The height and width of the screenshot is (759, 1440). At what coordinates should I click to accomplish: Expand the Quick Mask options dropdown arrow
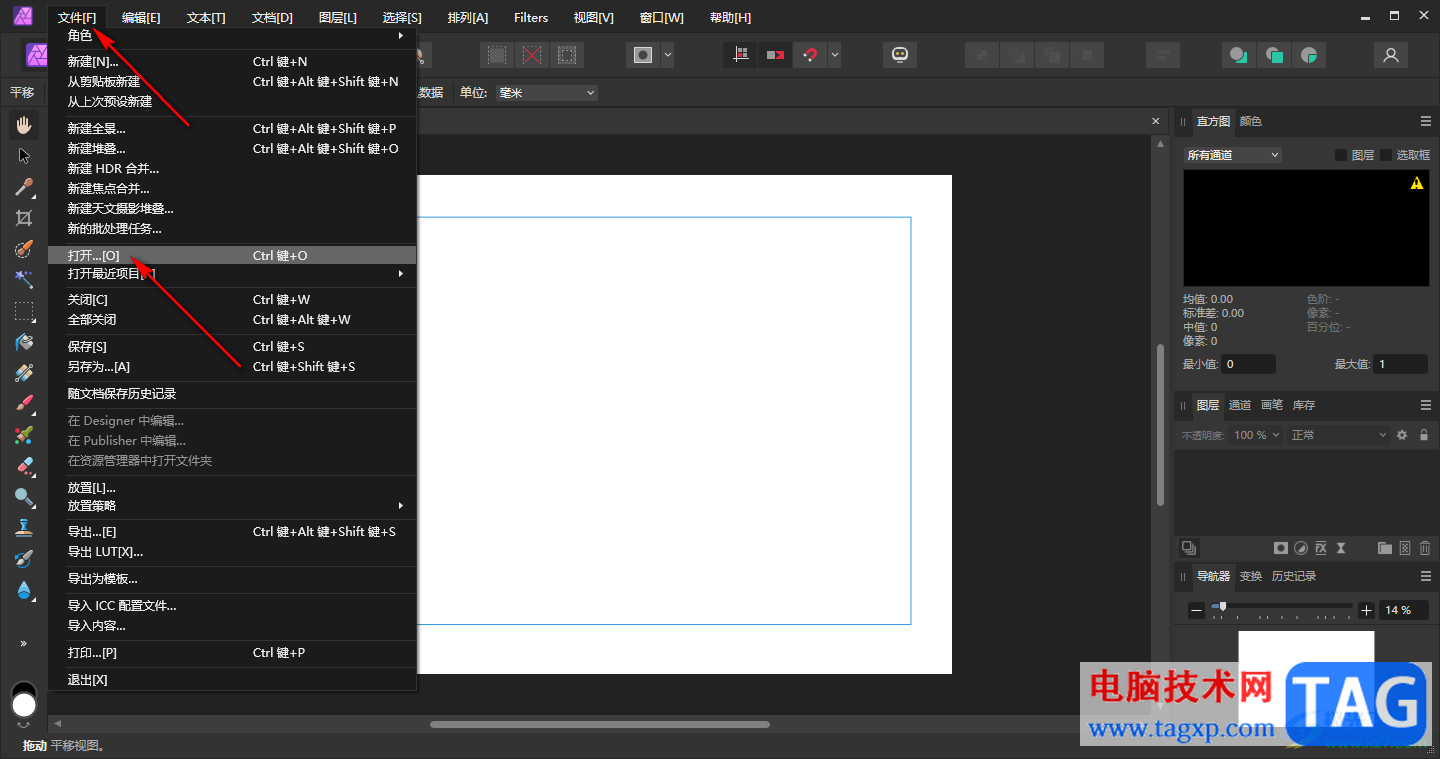pyautogui.click(x=668, y=55)
